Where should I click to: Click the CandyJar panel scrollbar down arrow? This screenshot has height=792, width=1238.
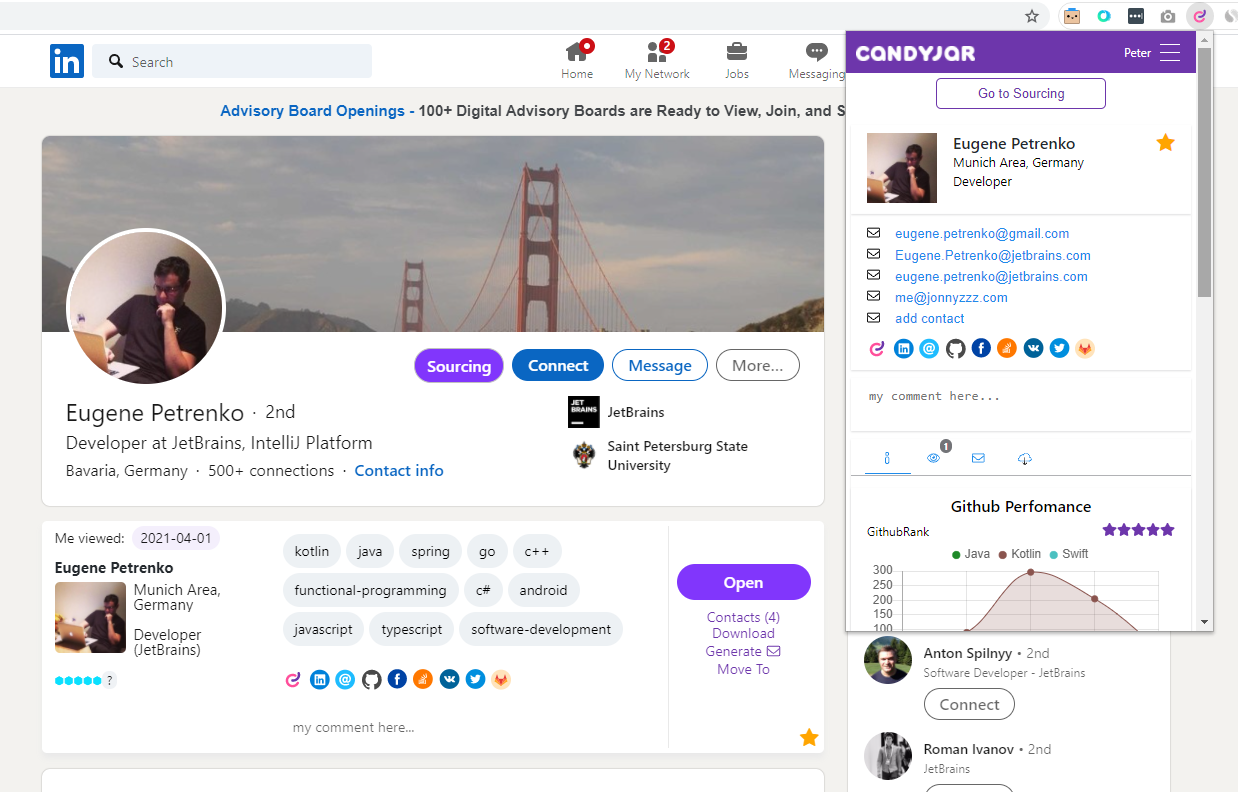pyautogui.click(x=1205, y=622)
